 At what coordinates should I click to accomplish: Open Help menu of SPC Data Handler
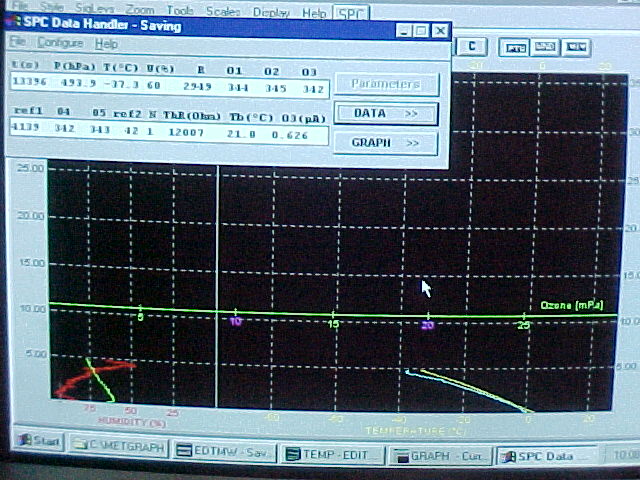click(106, 44)
